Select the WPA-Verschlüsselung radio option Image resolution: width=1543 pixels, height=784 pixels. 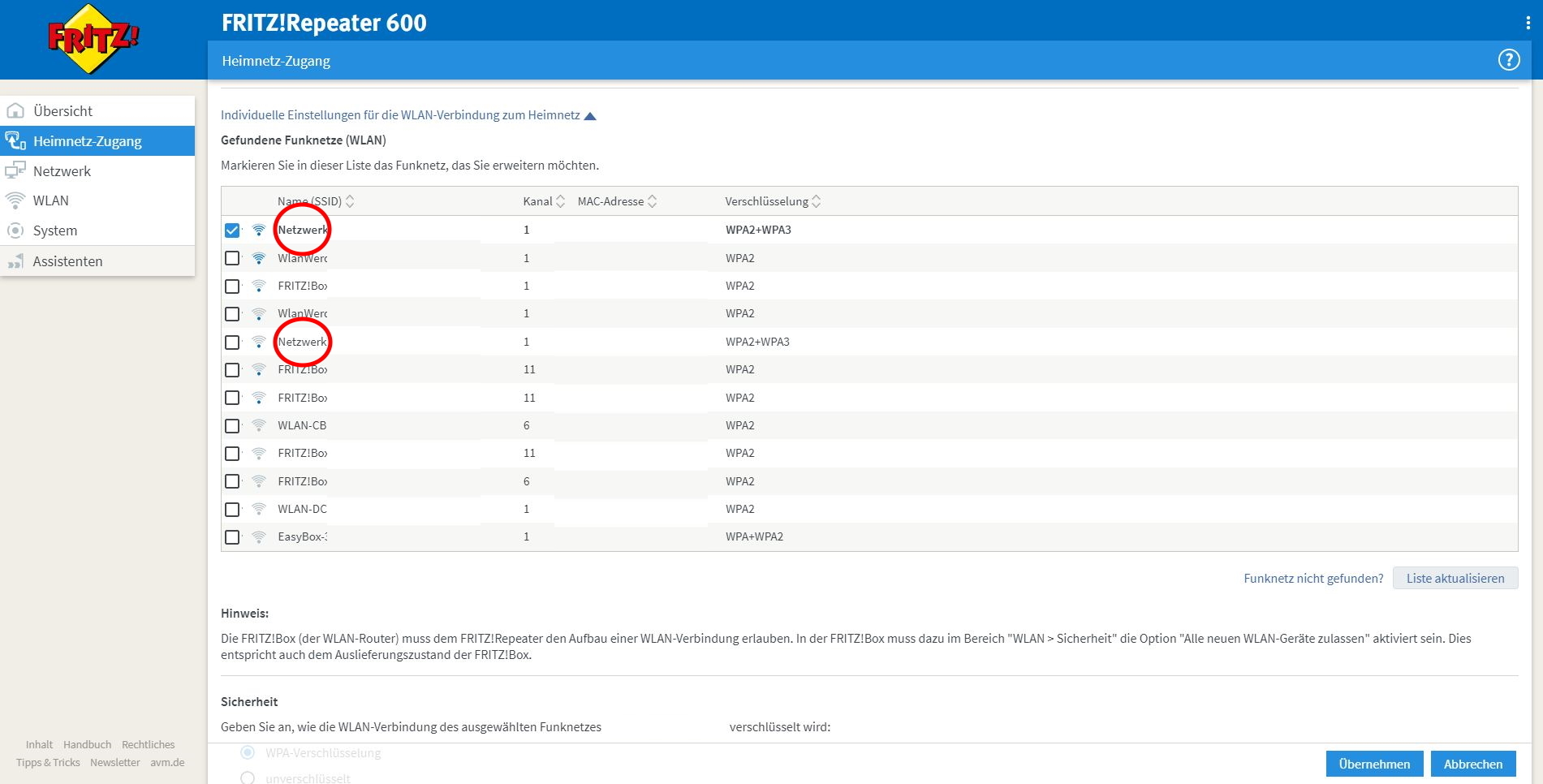248,753
